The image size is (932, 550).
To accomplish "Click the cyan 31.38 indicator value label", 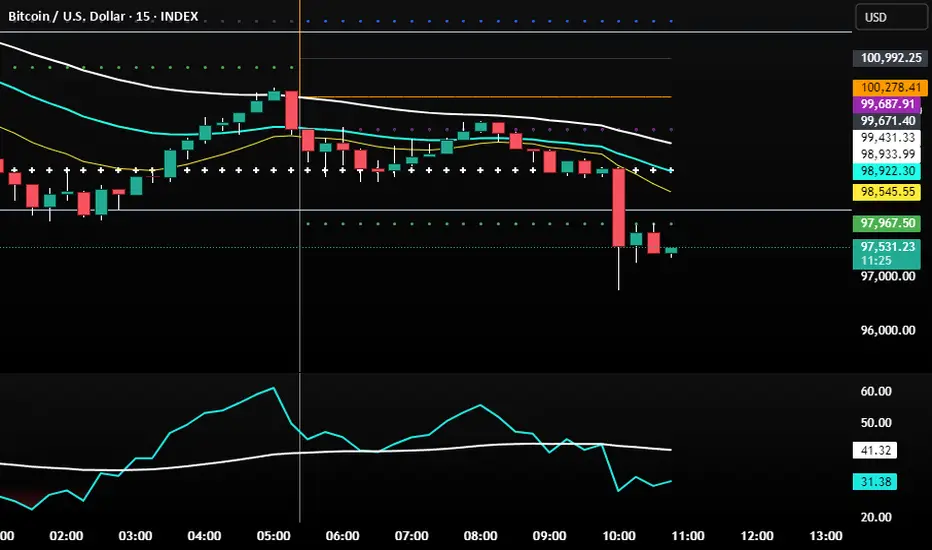I will click(875, 482).
